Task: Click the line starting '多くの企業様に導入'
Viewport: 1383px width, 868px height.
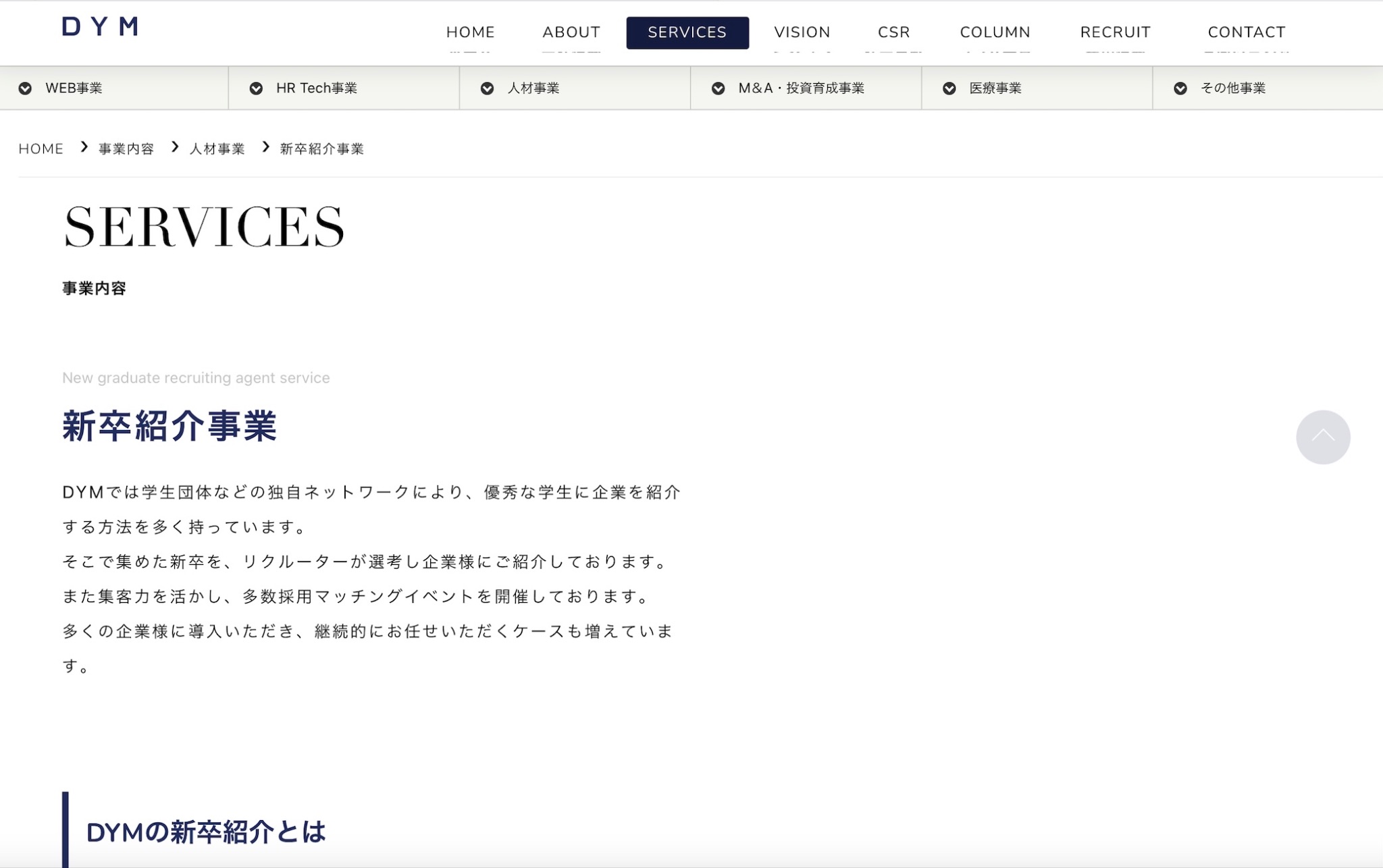Action: (368, 632)
